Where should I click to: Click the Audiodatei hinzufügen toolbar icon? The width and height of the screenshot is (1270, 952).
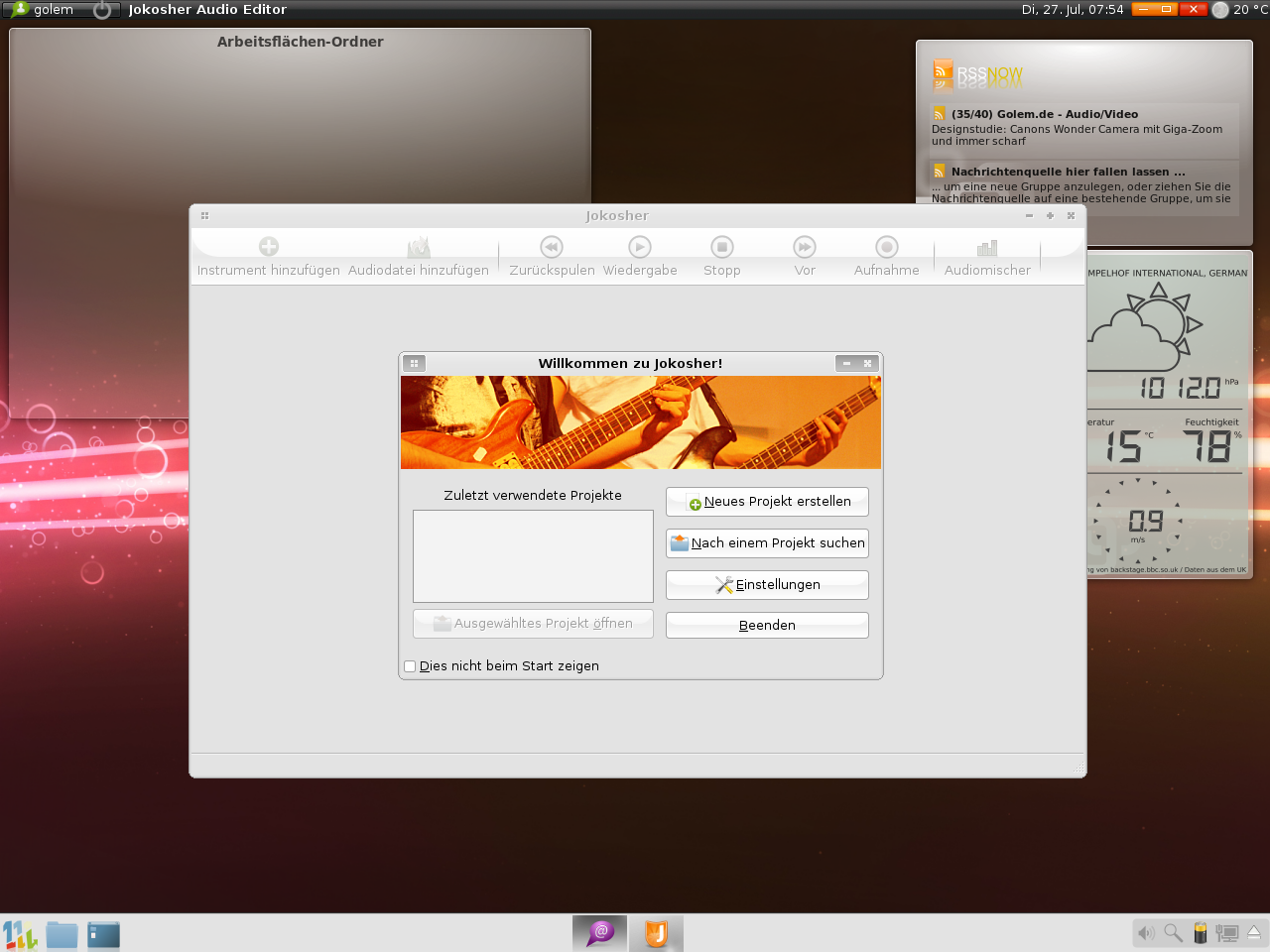tap(418, 247)
